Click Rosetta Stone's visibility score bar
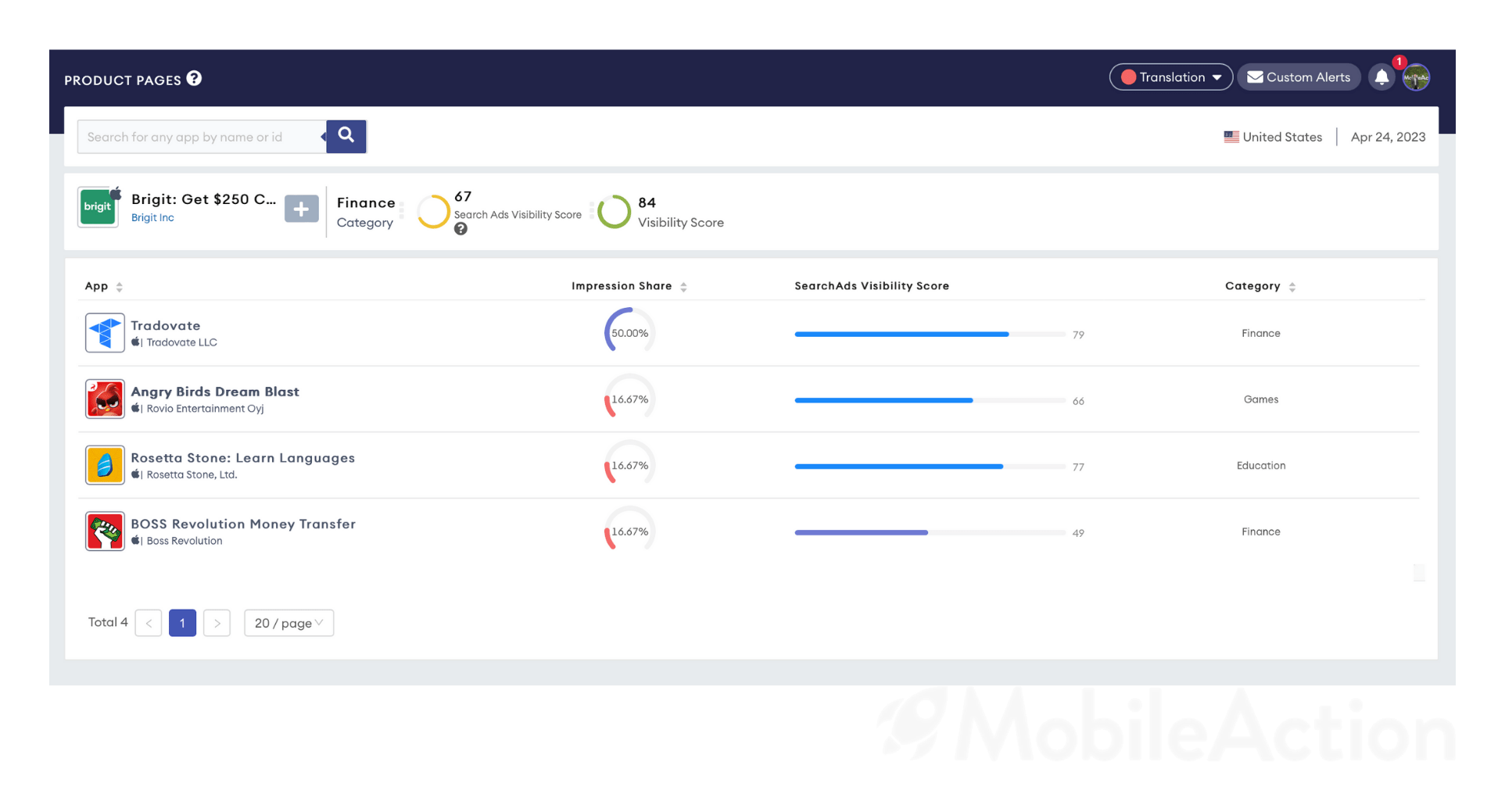 coord(930,467)
